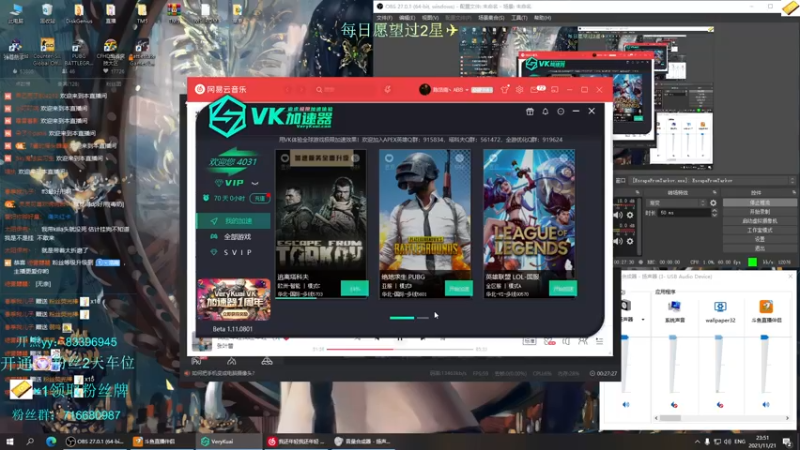Open the scene transition type dropdown in OBS
Screen dimensions: 800x450
(x=677, y=203)
